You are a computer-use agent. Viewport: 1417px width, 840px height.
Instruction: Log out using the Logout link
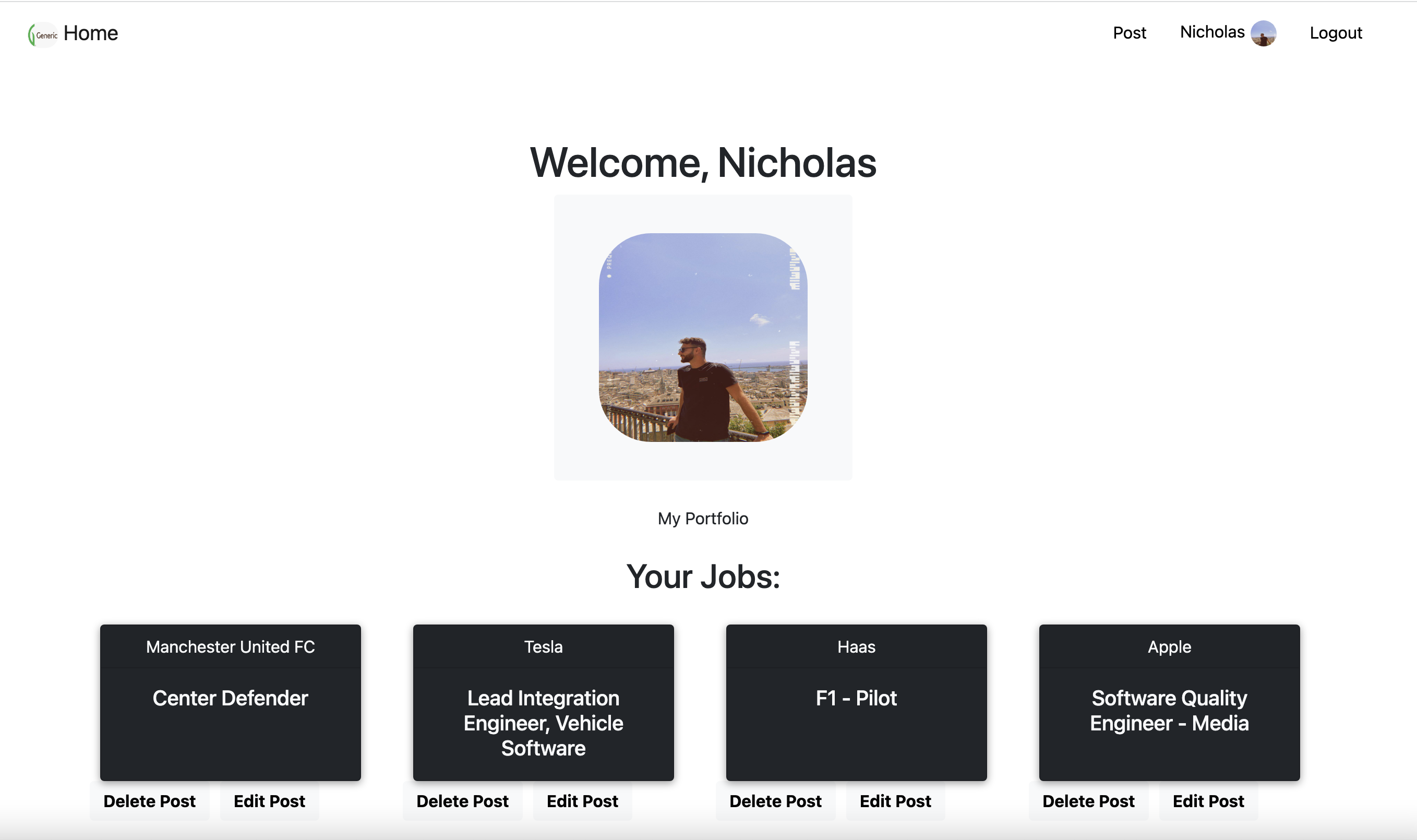(x=1336, y=33)
